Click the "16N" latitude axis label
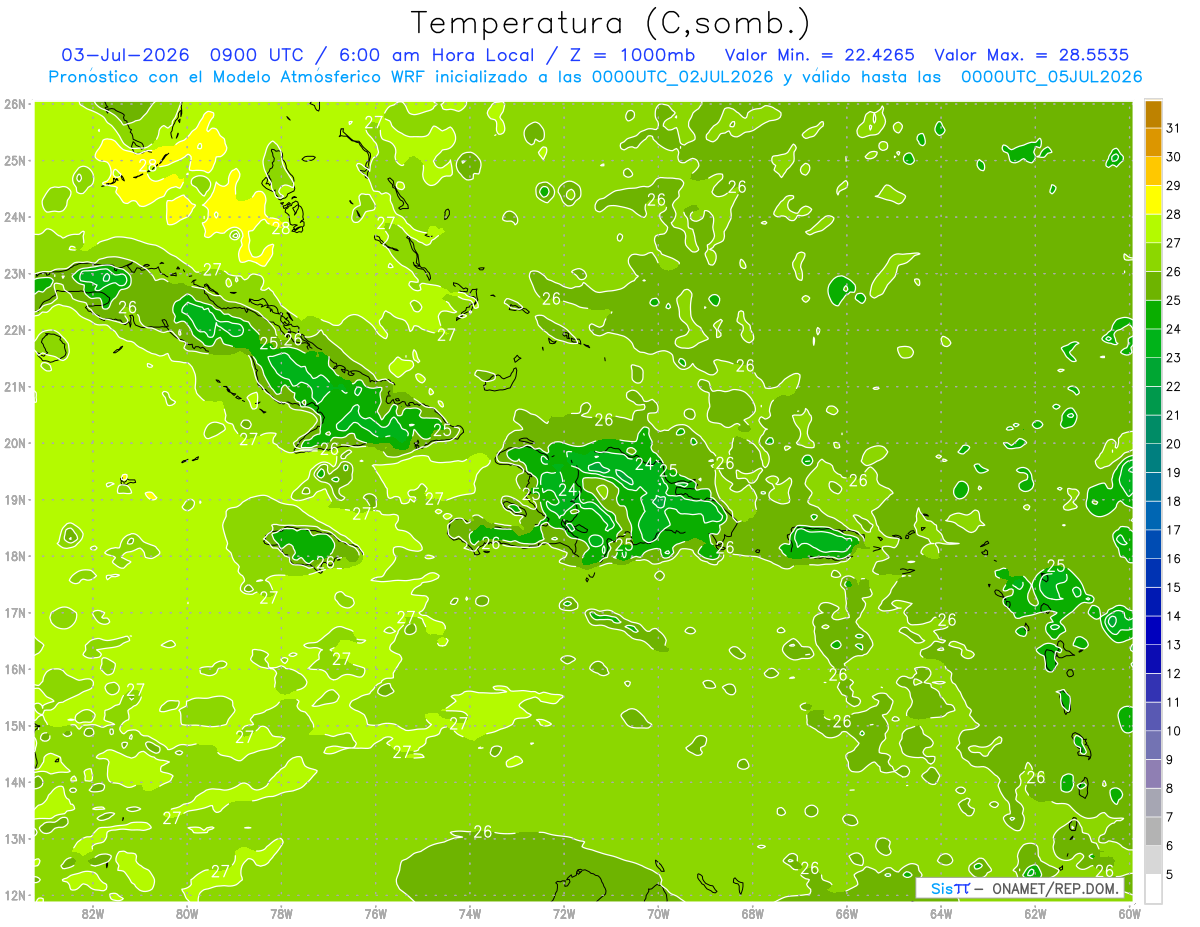1200x927 pixels. 15,669
